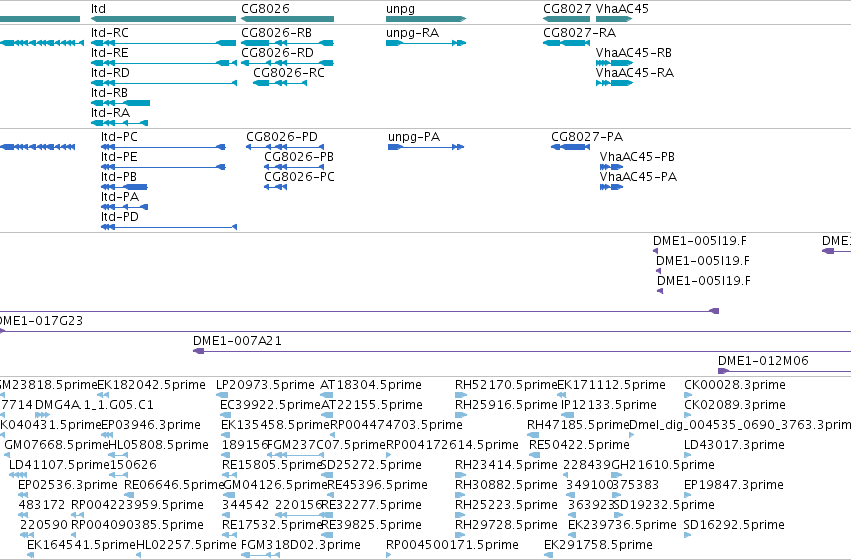Click the ltd-PD protein feature
This screenshot has height=560, width=851.
[119, 218]
